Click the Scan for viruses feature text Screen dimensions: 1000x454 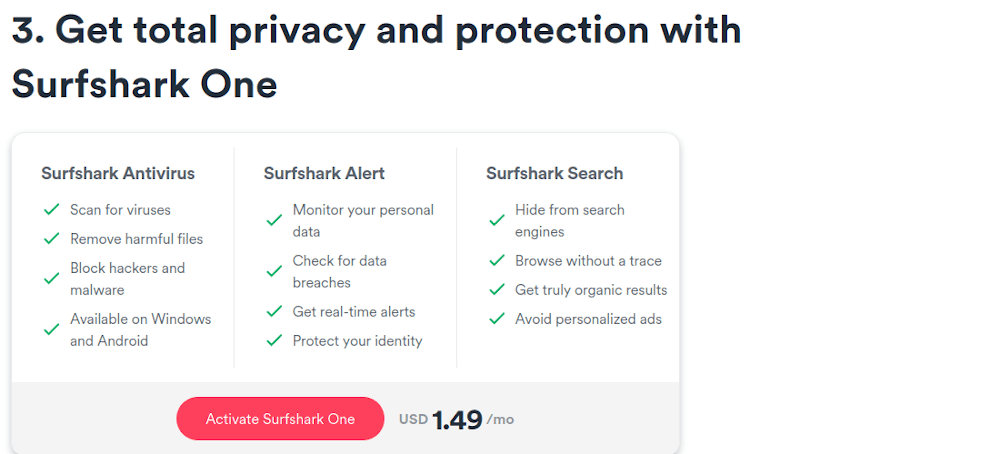pyautogui.click(x=121, y=210)
